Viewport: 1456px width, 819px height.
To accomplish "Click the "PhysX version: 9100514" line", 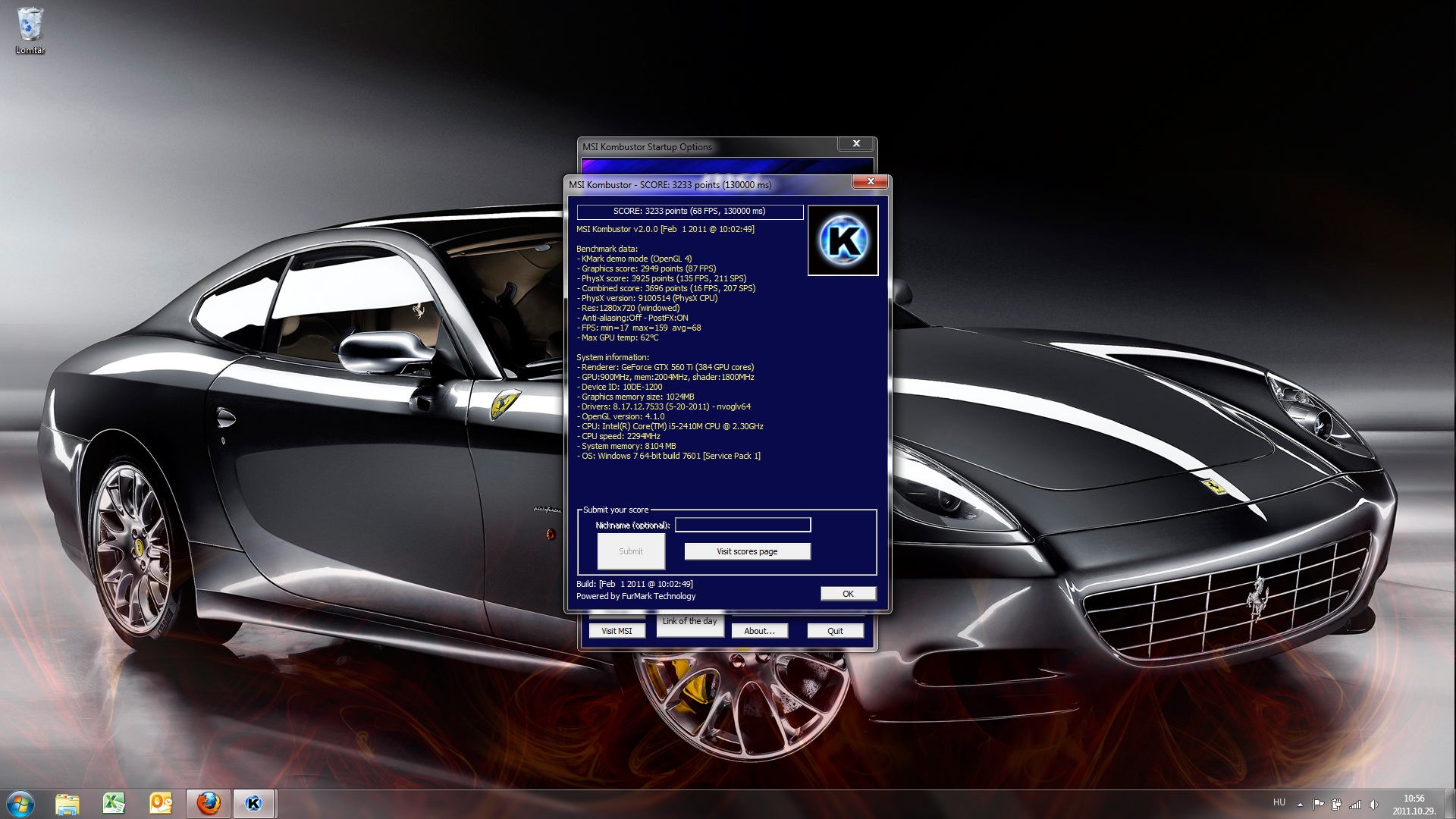I will [647, 298].
